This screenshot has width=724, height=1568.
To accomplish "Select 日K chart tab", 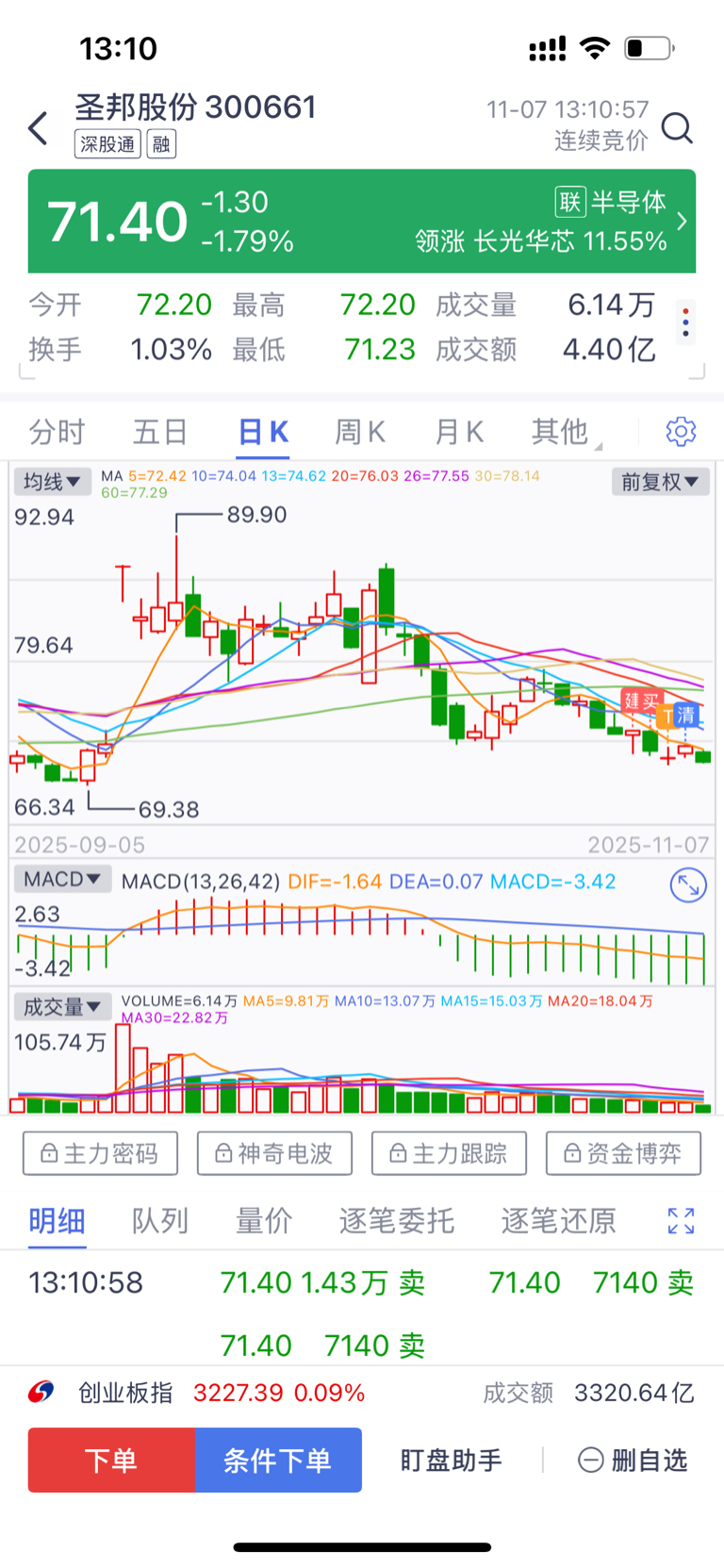I will pos(263,432).
